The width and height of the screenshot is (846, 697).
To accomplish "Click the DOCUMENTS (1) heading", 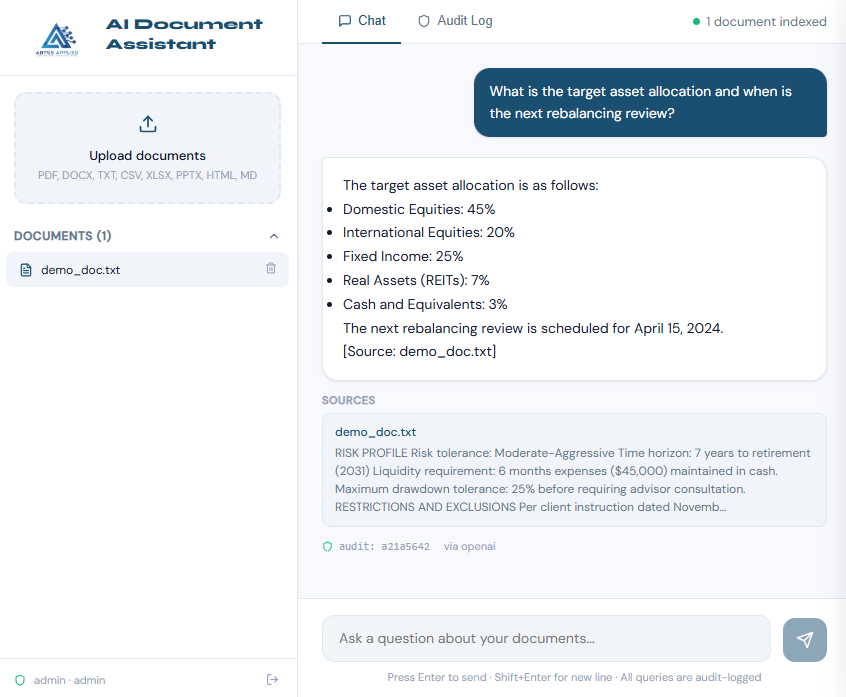I will click(x=63, y=236).
